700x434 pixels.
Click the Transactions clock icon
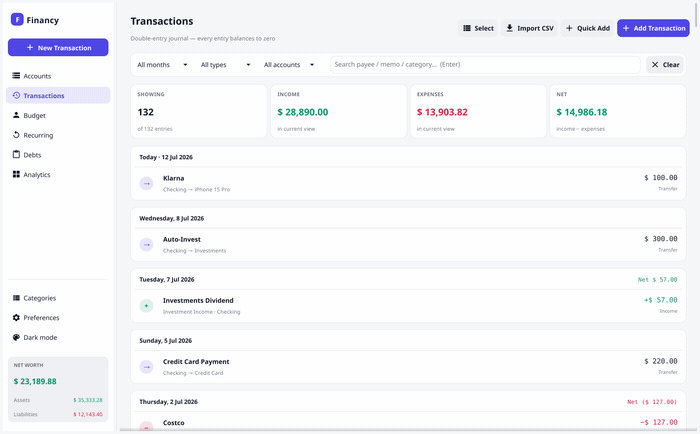[x=16, y=95]
